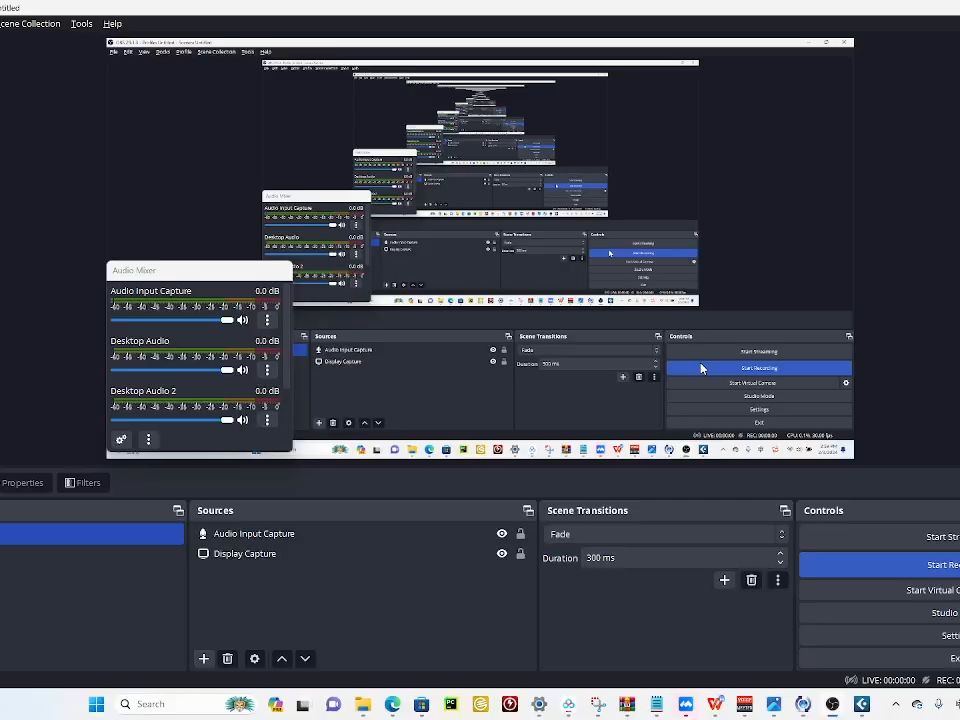Remove selected source with the trash icon
Image resolution: width=960 pixels, height=720 pixels.
coord(228,659)
